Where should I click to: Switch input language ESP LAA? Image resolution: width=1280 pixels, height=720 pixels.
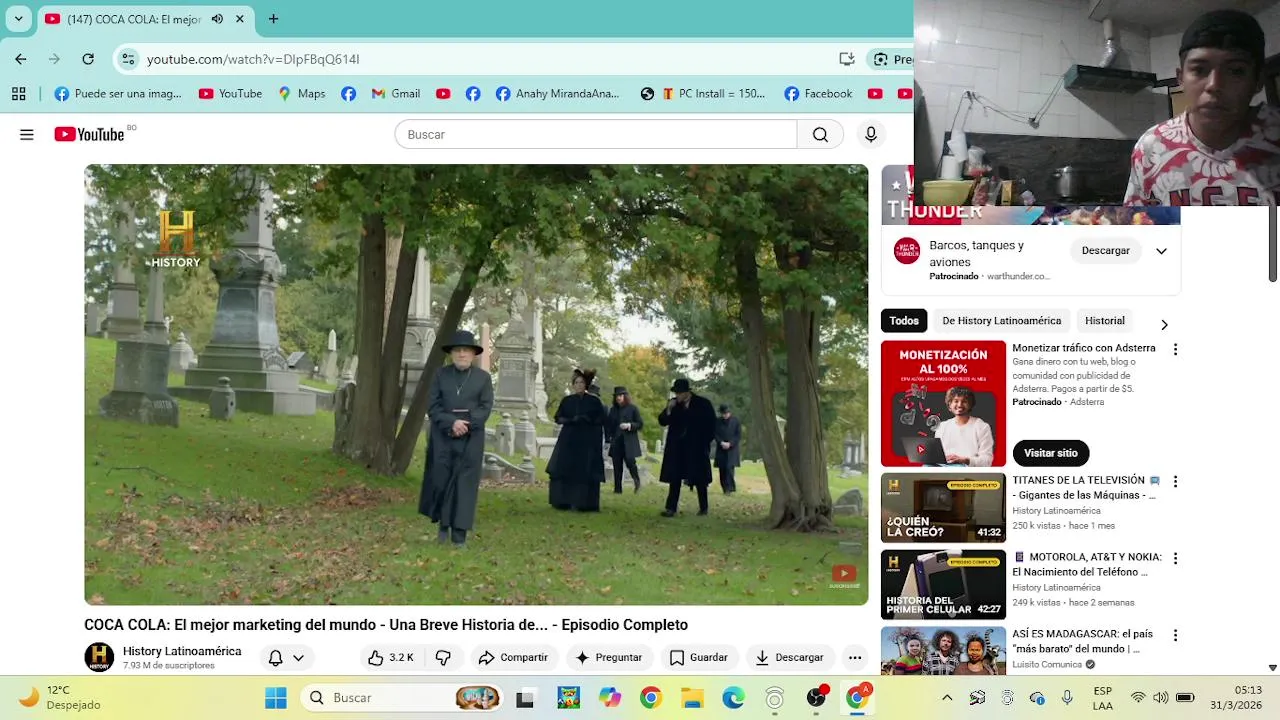click(1102, 697)
